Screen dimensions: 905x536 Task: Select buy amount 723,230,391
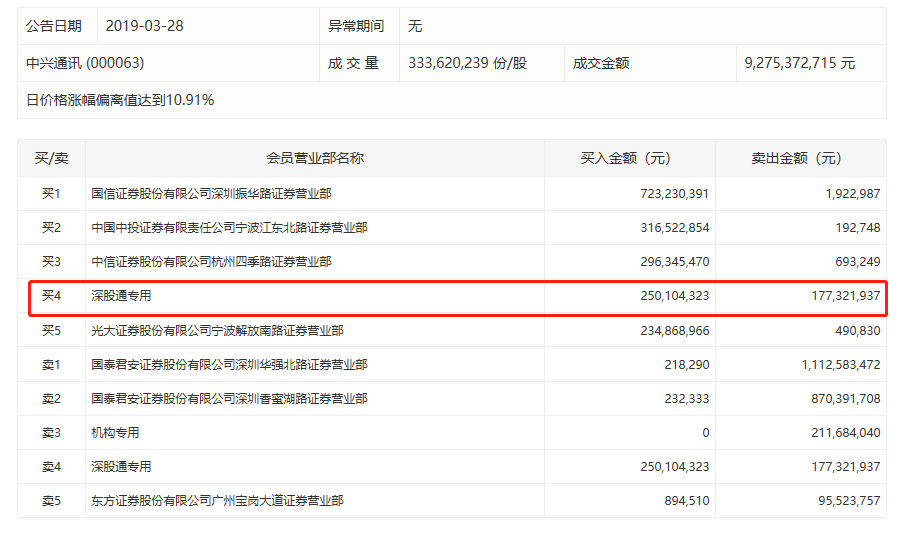point(674,194)
